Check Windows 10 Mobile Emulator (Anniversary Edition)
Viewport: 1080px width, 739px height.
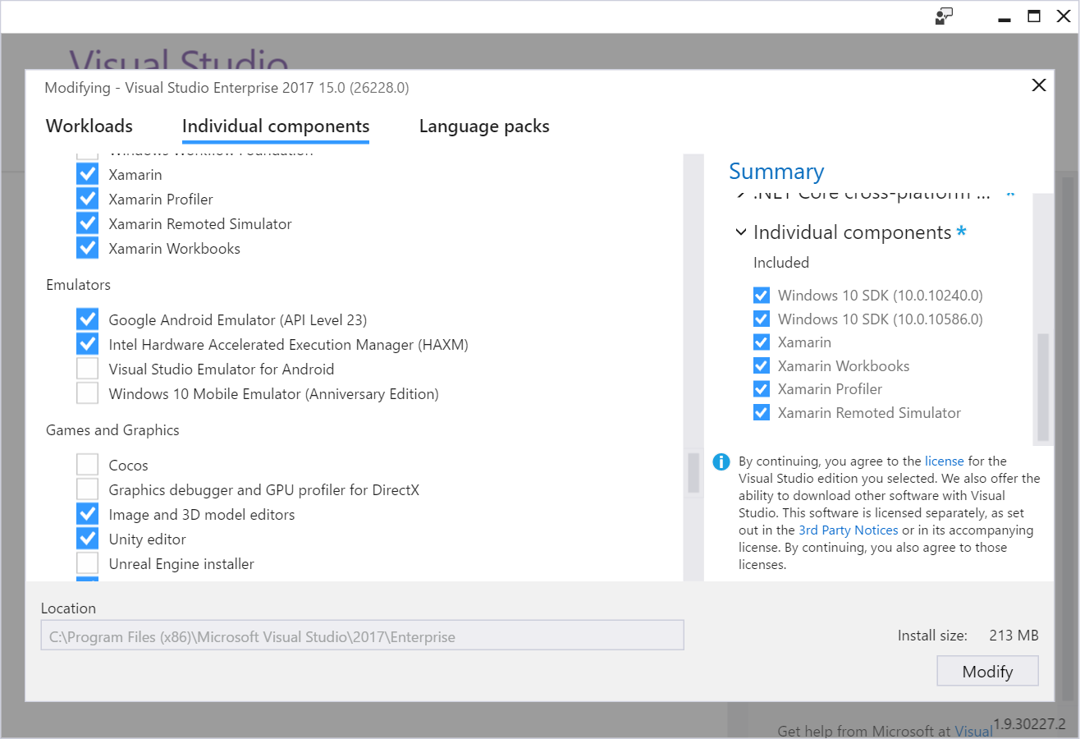click(x=87, y=393)
